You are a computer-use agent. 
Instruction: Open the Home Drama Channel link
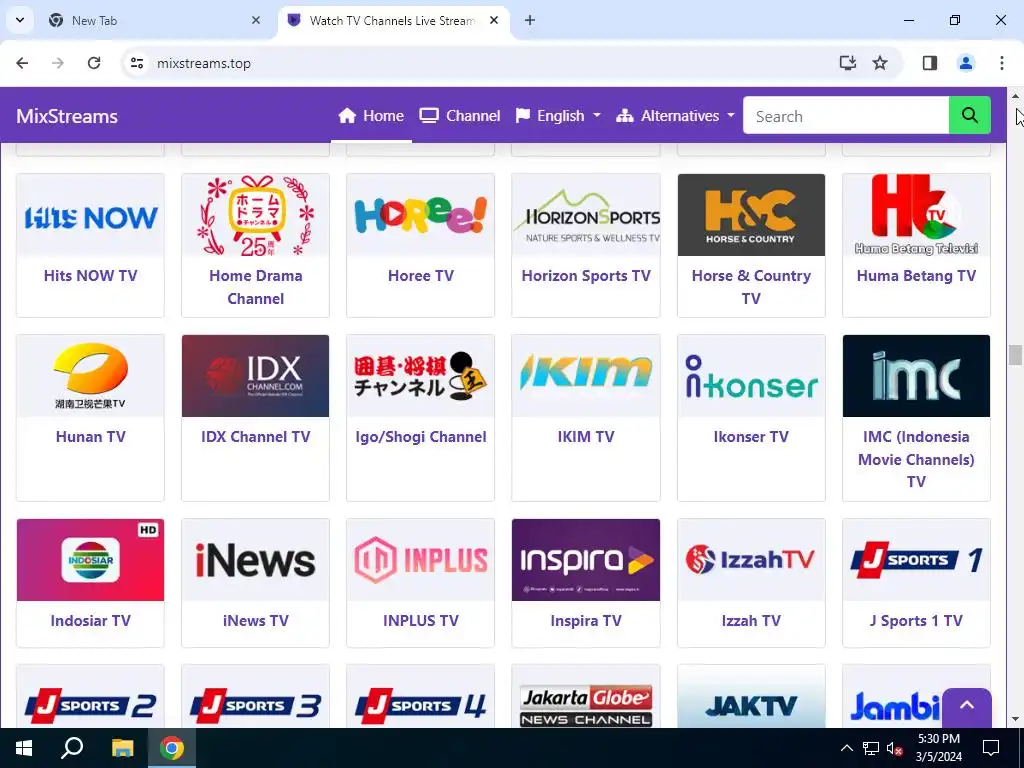tap(255, 287)
